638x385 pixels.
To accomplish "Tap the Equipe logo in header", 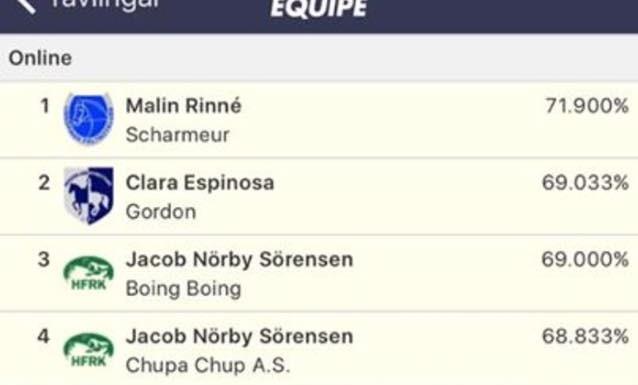I will [x=319, y=8].
